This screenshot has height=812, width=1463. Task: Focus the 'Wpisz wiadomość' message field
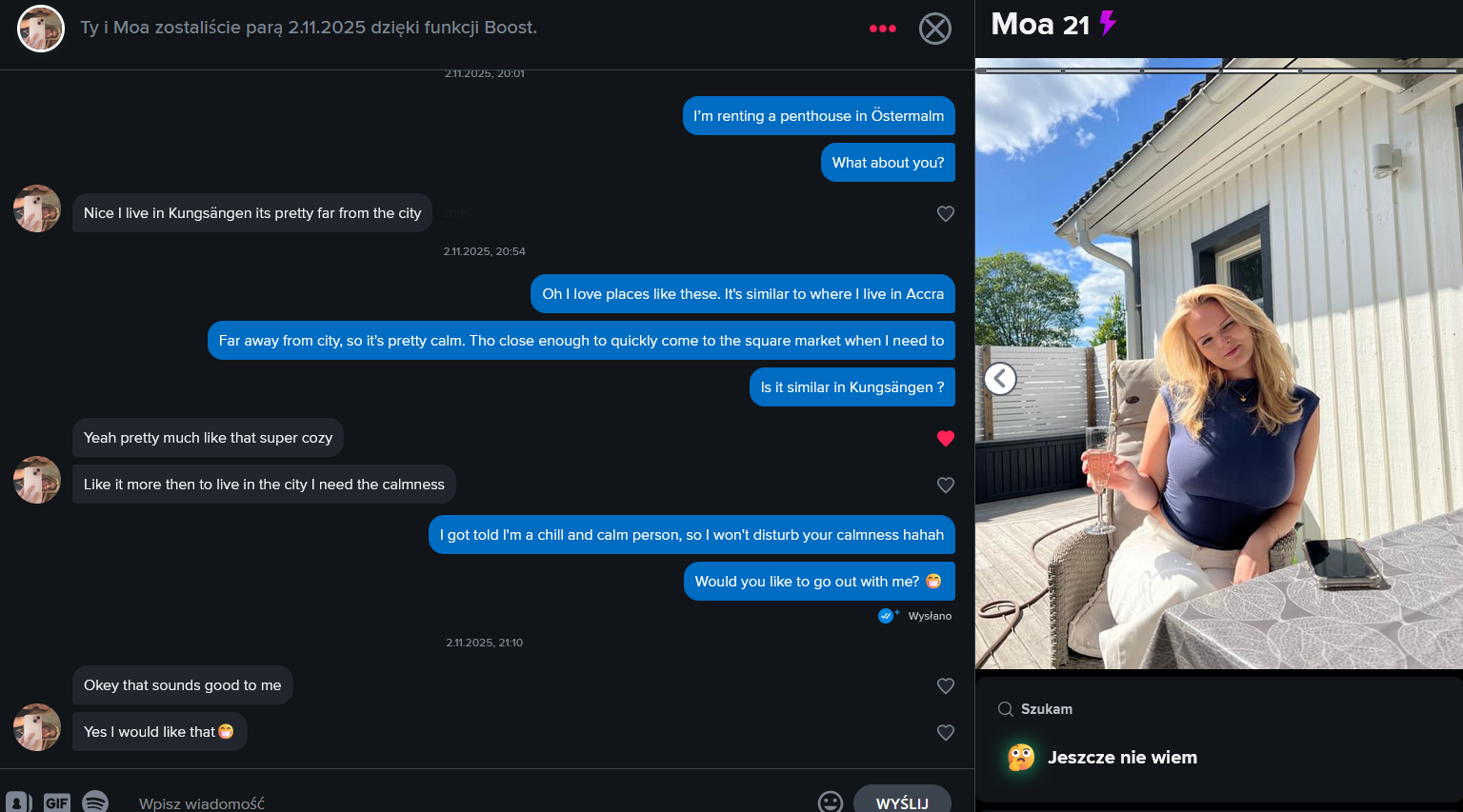pyautogui.click(x=467, y=803)
